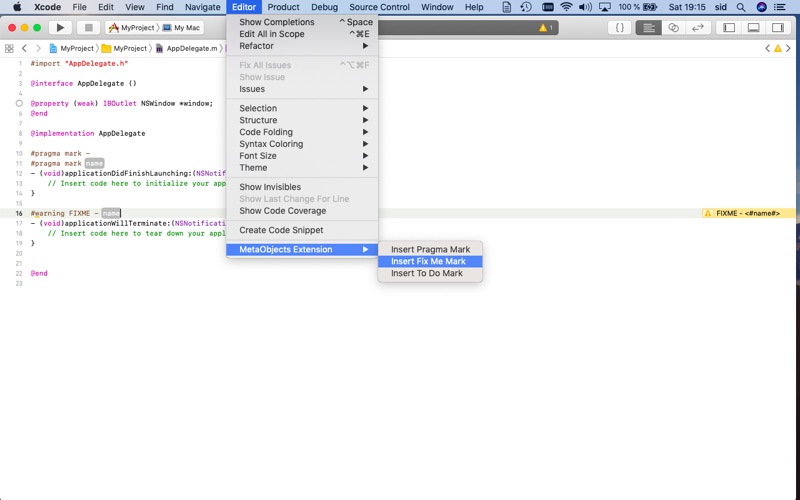Click the battery status indicator
This screenshot has height=500, width=800.
tap(638, 7)
